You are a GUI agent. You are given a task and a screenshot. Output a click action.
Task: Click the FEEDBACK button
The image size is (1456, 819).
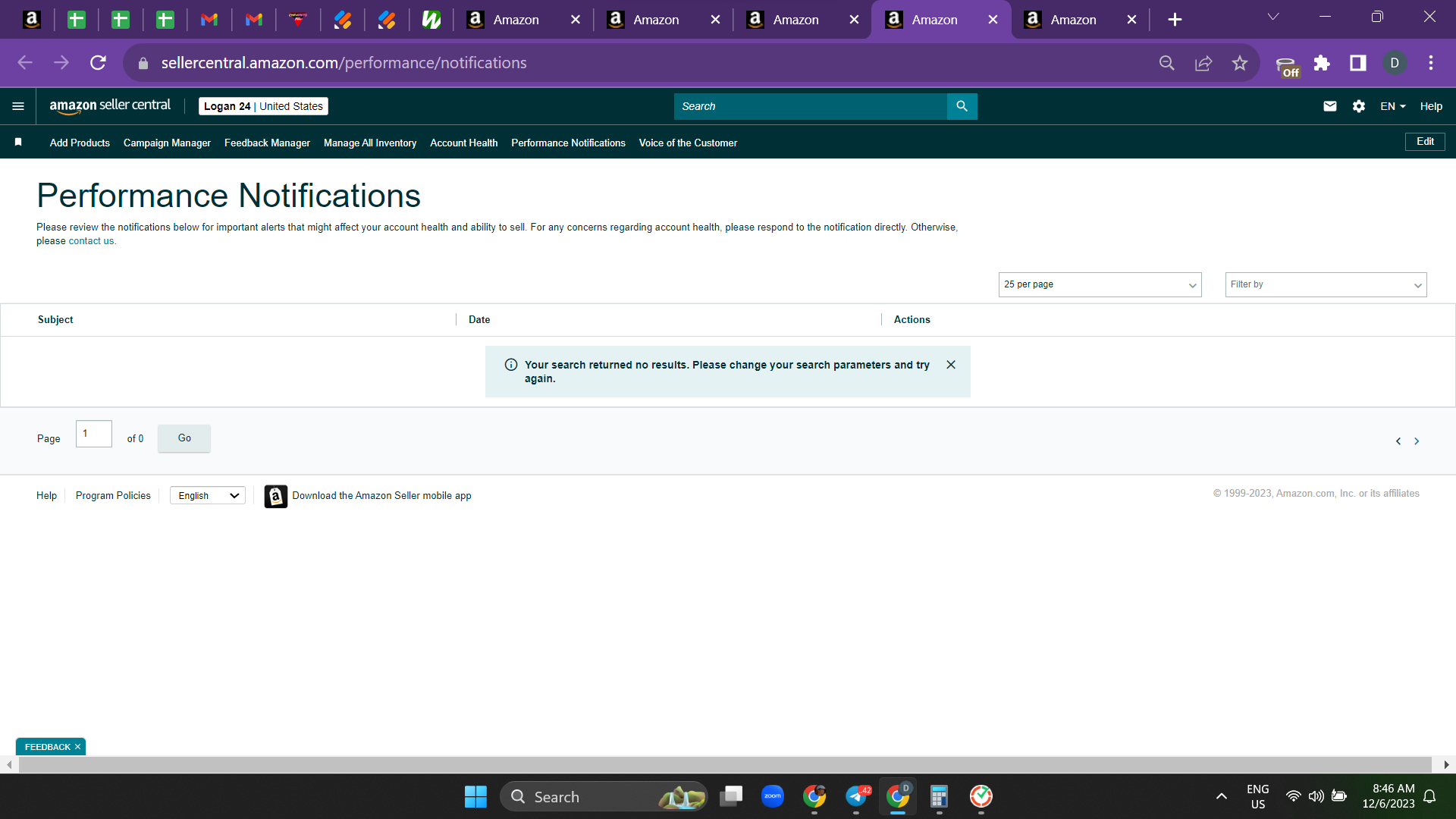pyautogui.click(x=47, y=747)
